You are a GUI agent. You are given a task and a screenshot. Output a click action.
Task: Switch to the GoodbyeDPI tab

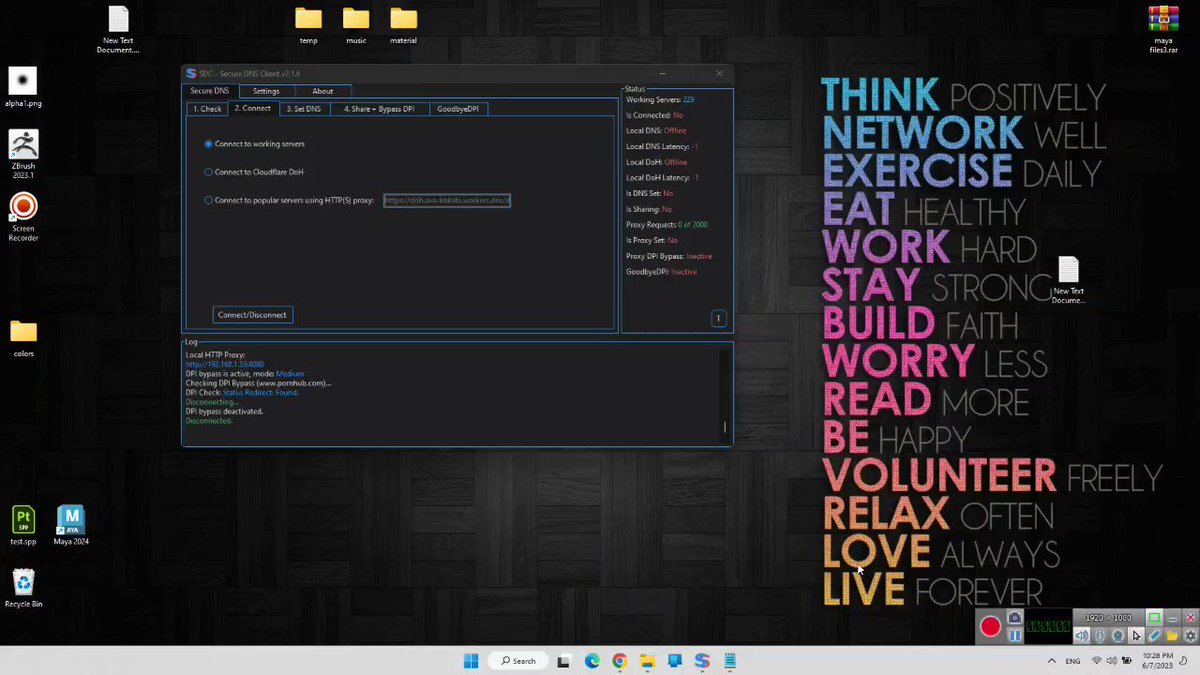click(458, 108)
